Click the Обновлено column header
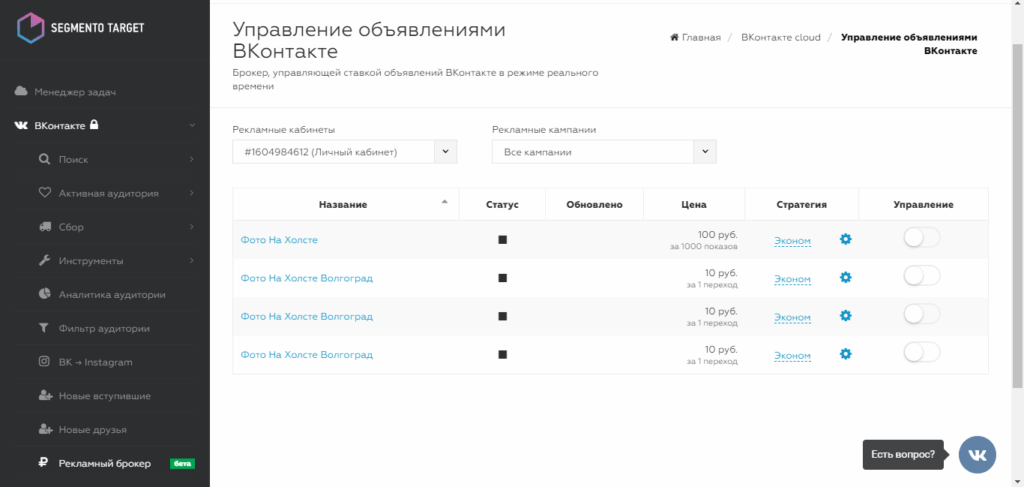The height and width of the screenshot is (487, 1024). 594,204
